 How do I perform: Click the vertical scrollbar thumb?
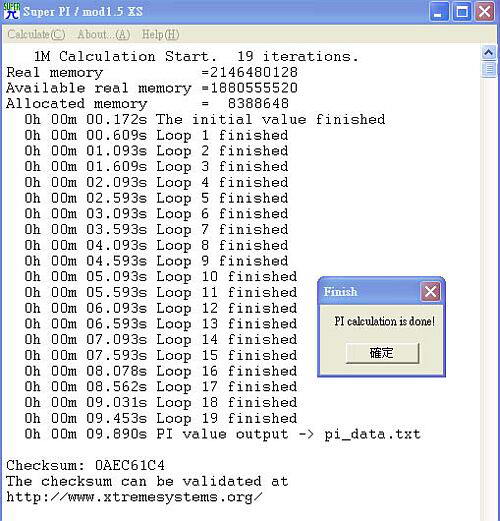(489, 69)
